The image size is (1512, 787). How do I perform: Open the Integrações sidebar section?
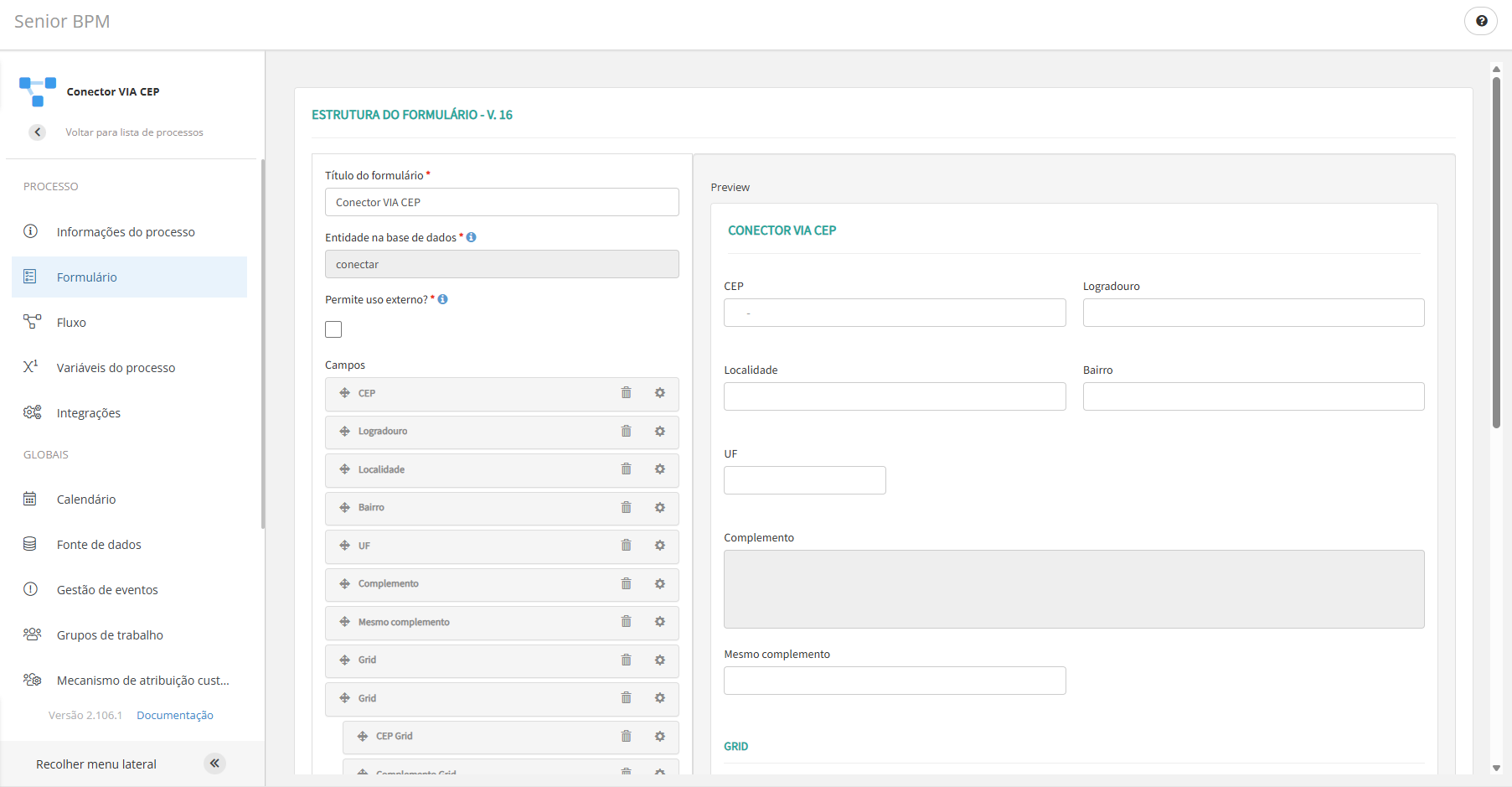click(88, 413)
